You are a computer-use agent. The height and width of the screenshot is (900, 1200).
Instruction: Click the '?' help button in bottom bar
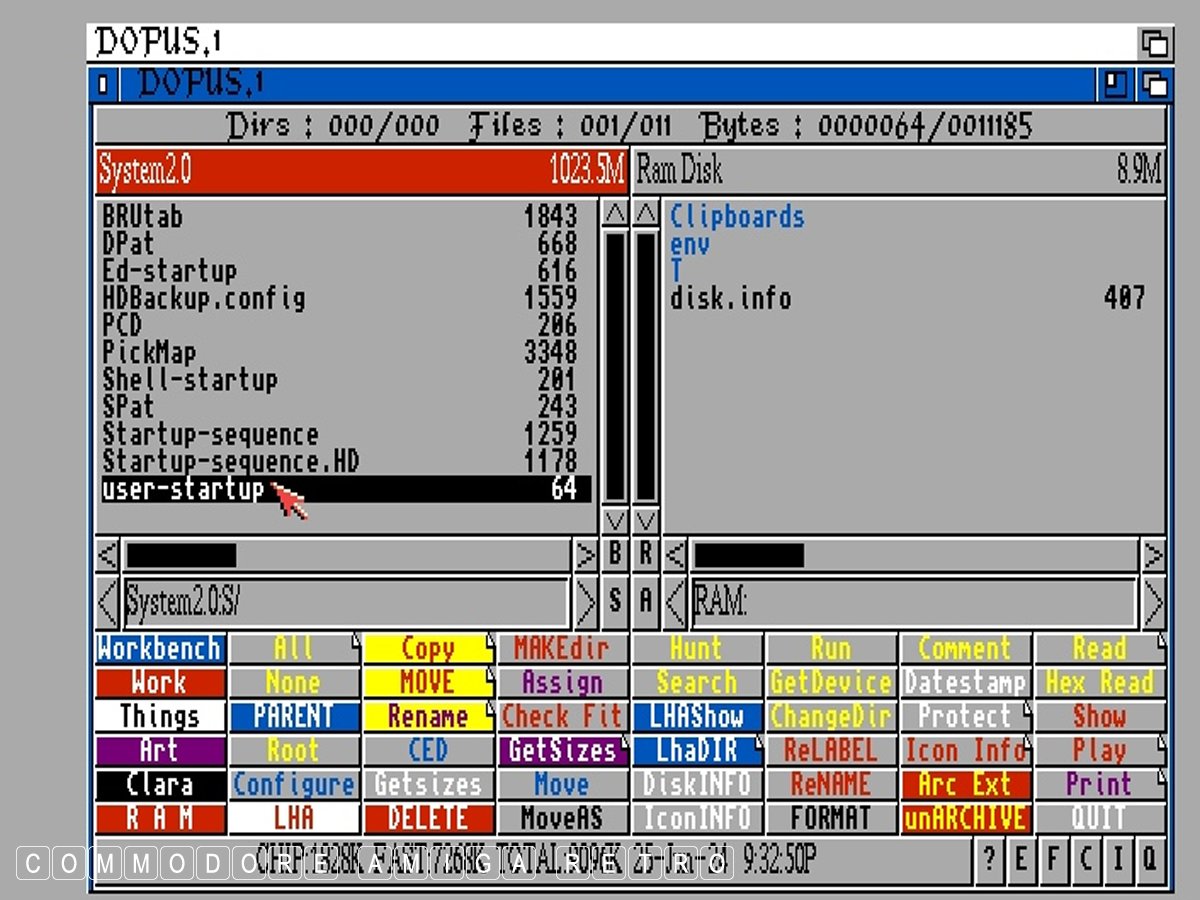(989, 860)
